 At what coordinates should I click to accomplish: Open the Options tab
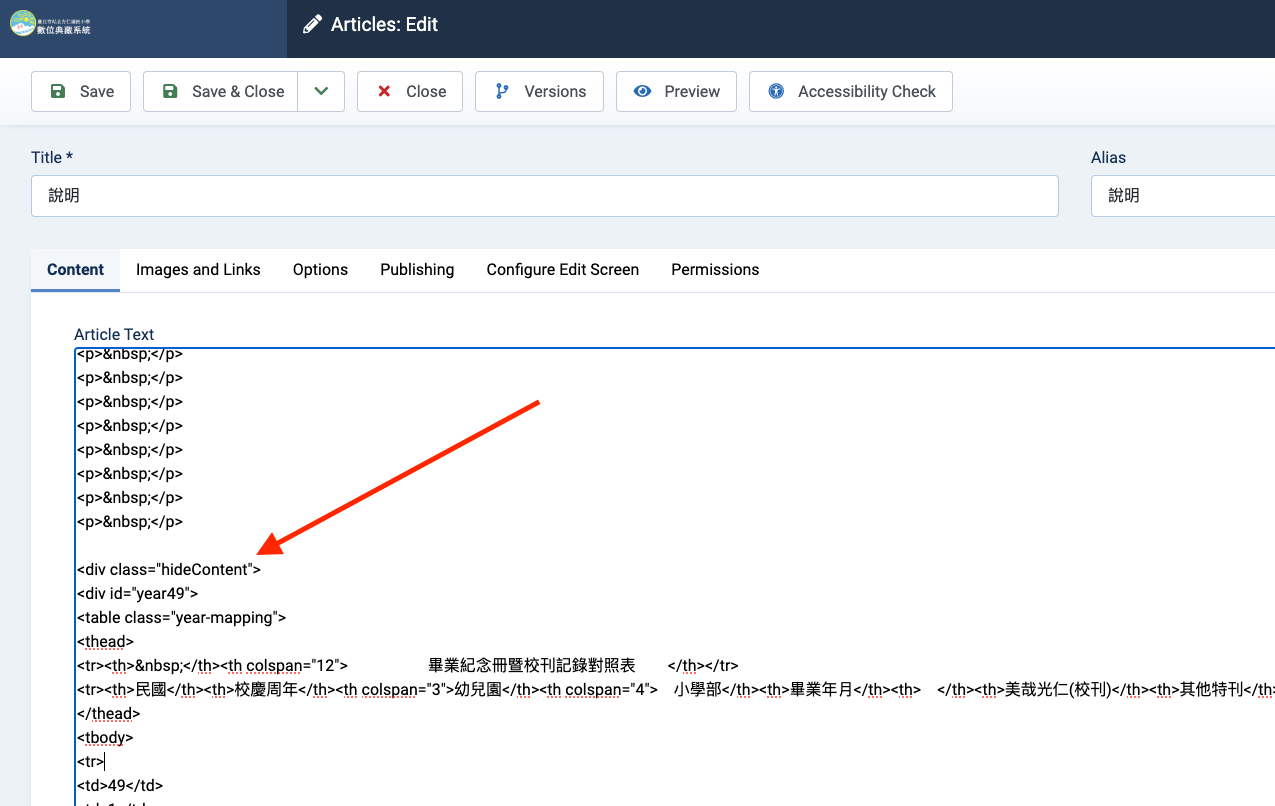click(320, 270)
